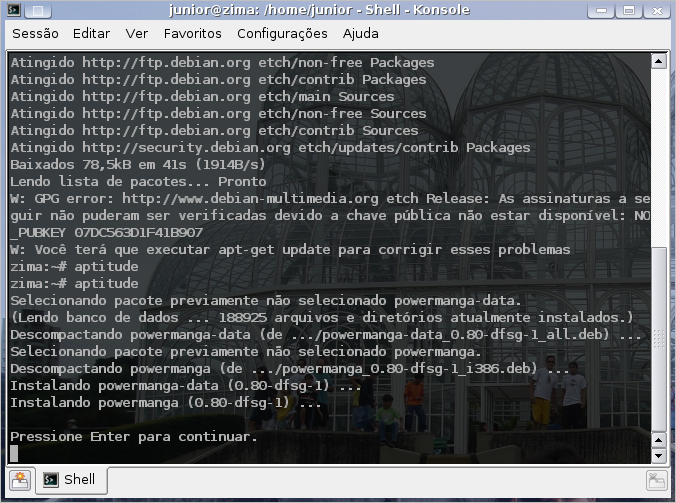The width and height of the screenshot is (676, 503).
Task: Open the Favoritos menu
Action: tap(192, 34)
